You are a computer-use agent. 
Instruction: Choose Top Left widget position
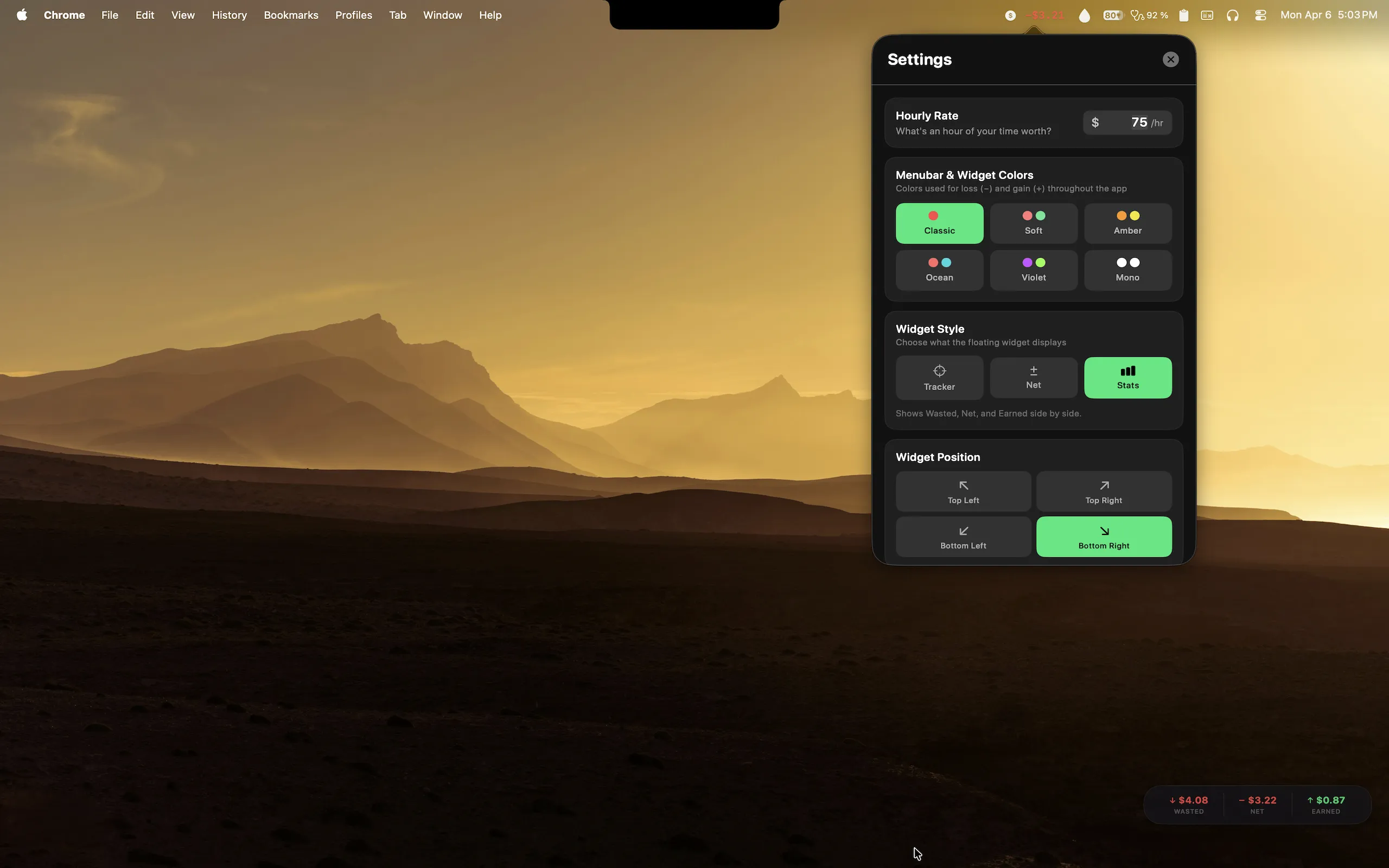coord(963,492)
